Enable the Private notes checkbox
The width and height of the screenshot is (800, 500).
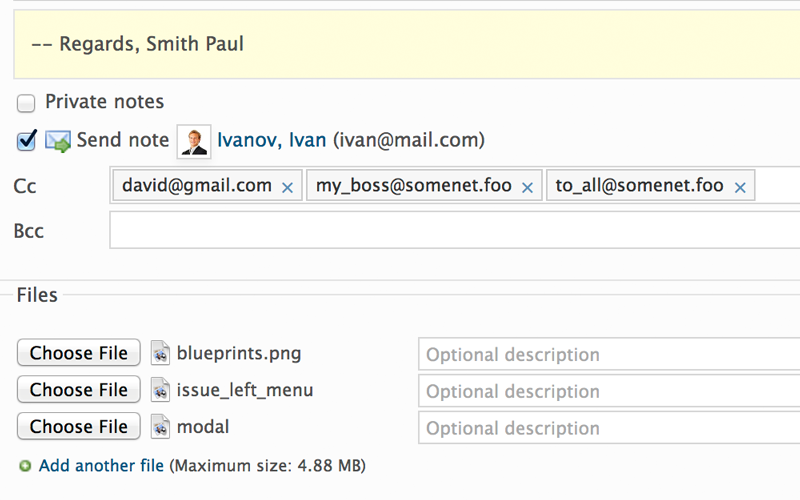(x=26, y=103)
